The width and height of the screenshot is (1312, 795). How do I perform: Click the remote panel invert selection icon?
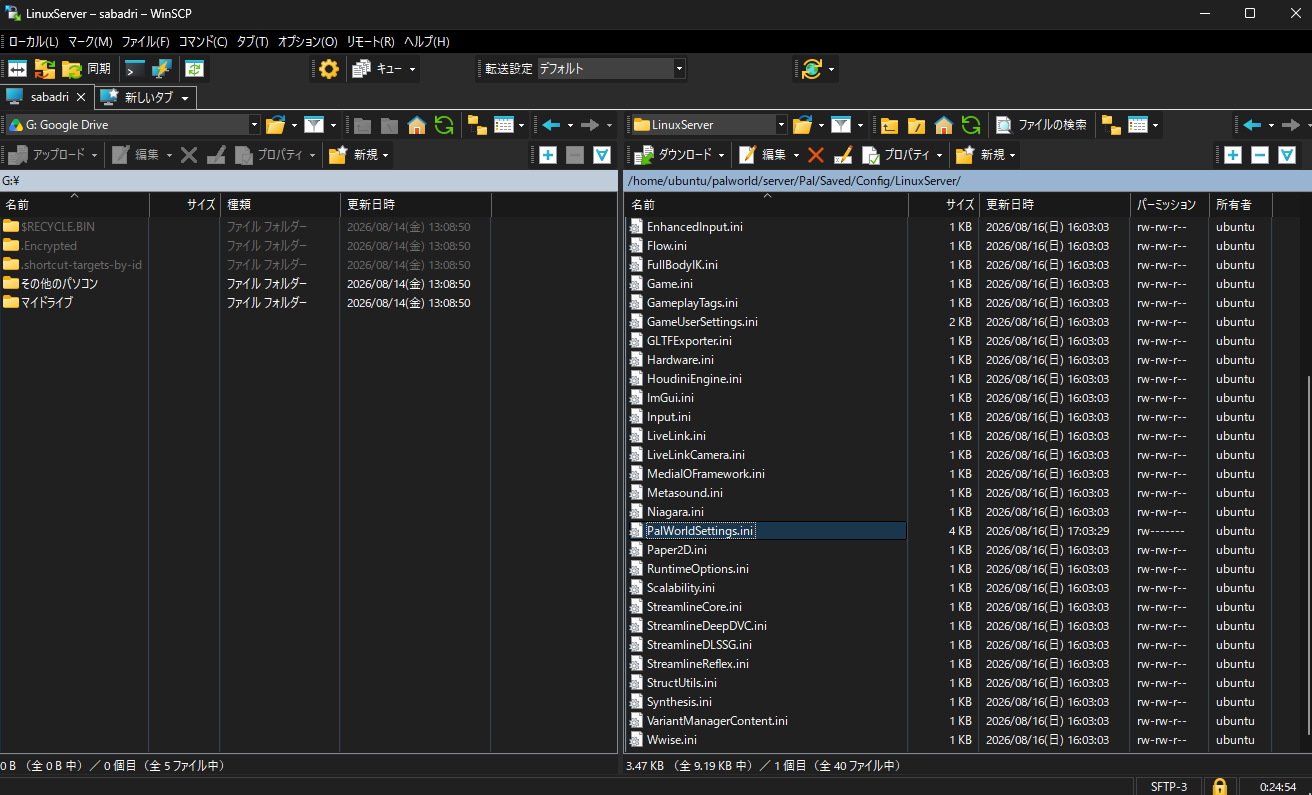(x=1287, y=155)
